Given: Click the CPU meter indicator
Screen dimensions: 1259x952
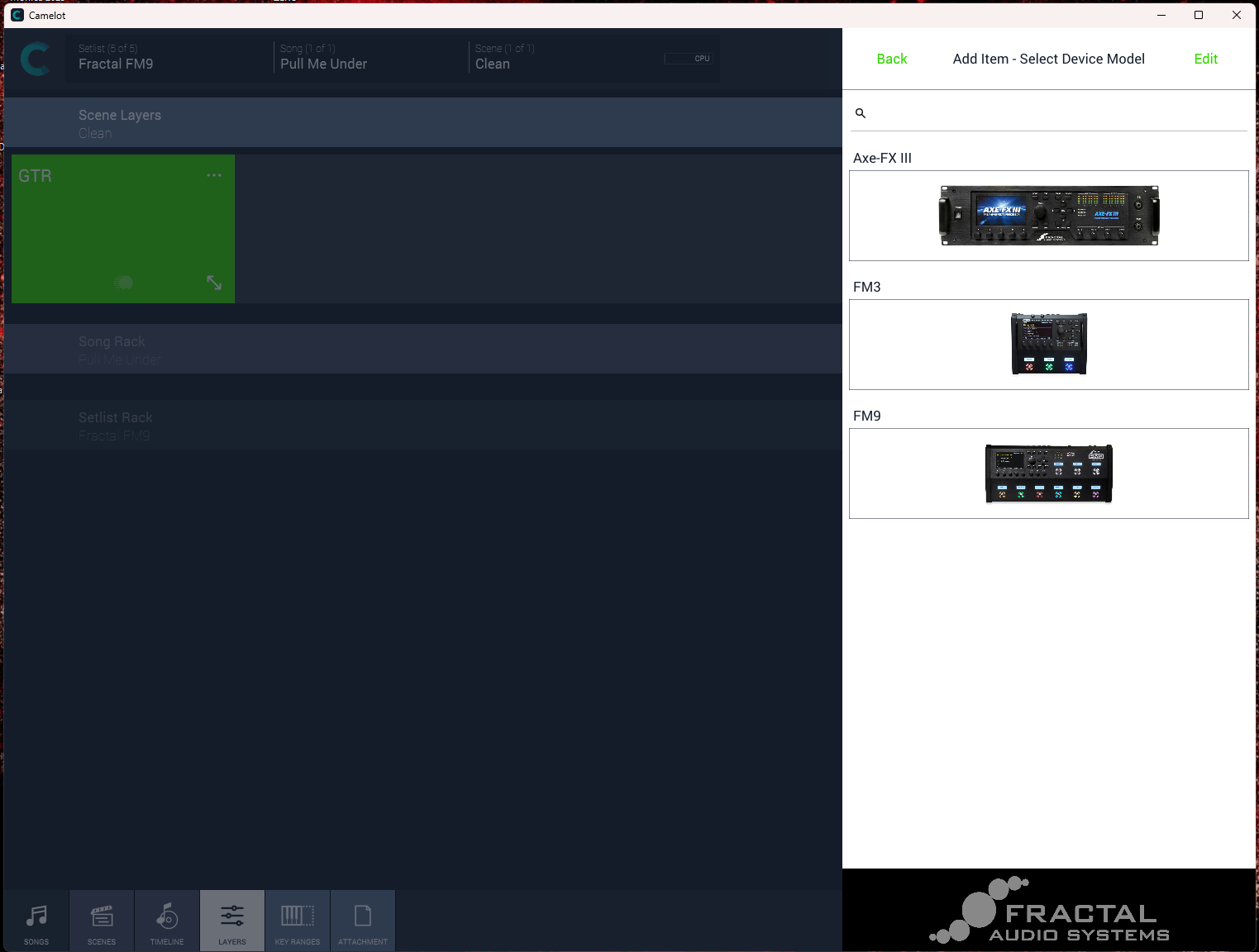Looking at the screenshot, I should click(x=688, y=59).
